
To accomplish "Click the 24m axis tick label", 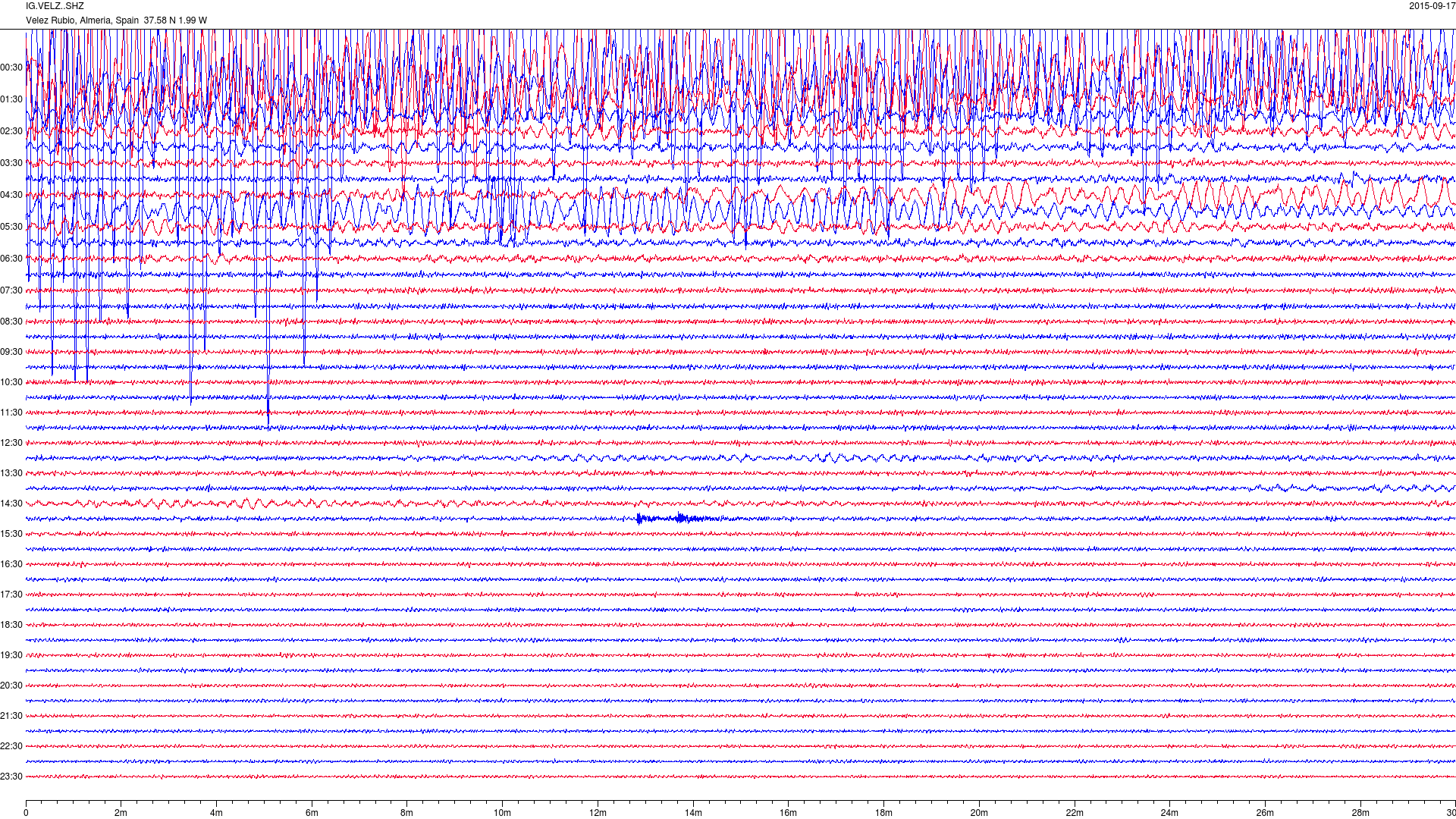I will (x=1169, y=813).
